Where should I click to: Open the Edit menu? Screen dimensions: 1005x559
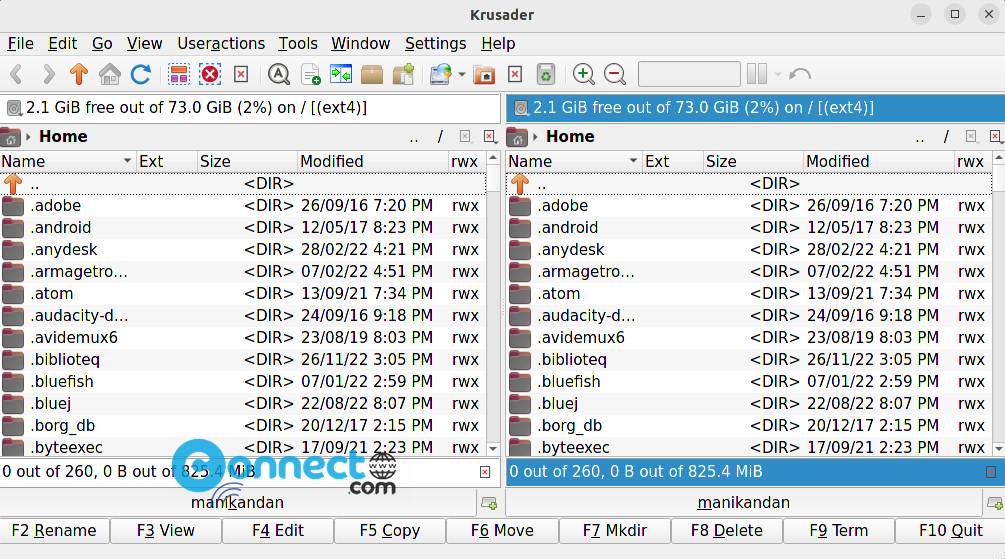tap(62, 44)
